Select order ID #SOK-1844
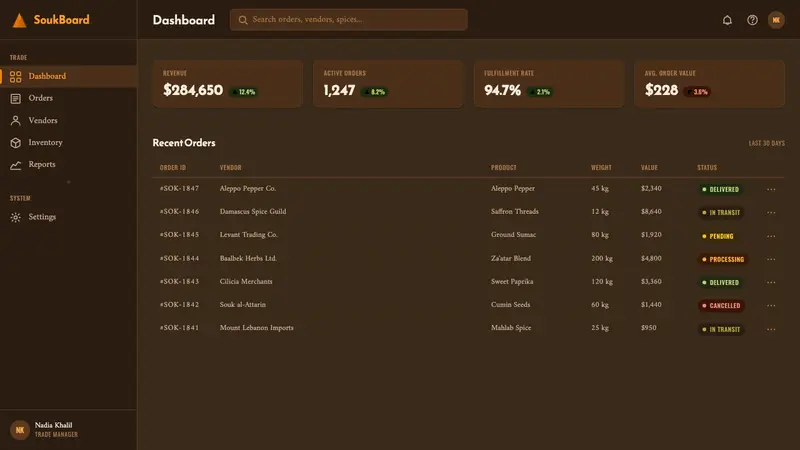This screenshot has height=450, width=800. point(179,258)
